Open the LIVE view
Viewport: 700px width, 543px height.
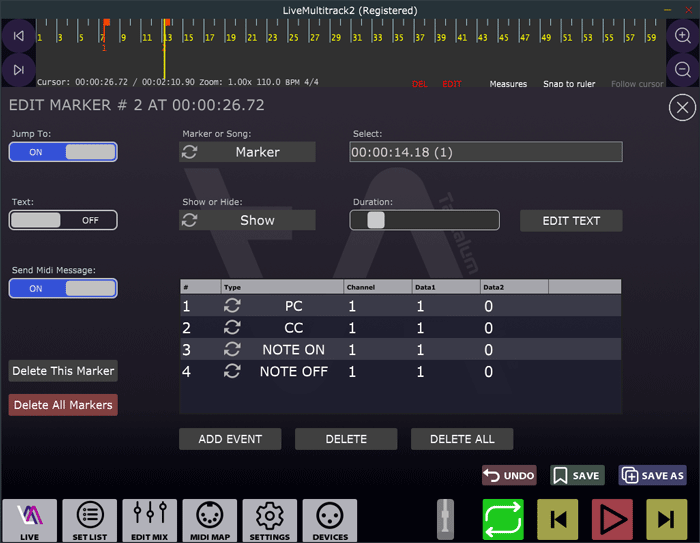pos(29,520)
